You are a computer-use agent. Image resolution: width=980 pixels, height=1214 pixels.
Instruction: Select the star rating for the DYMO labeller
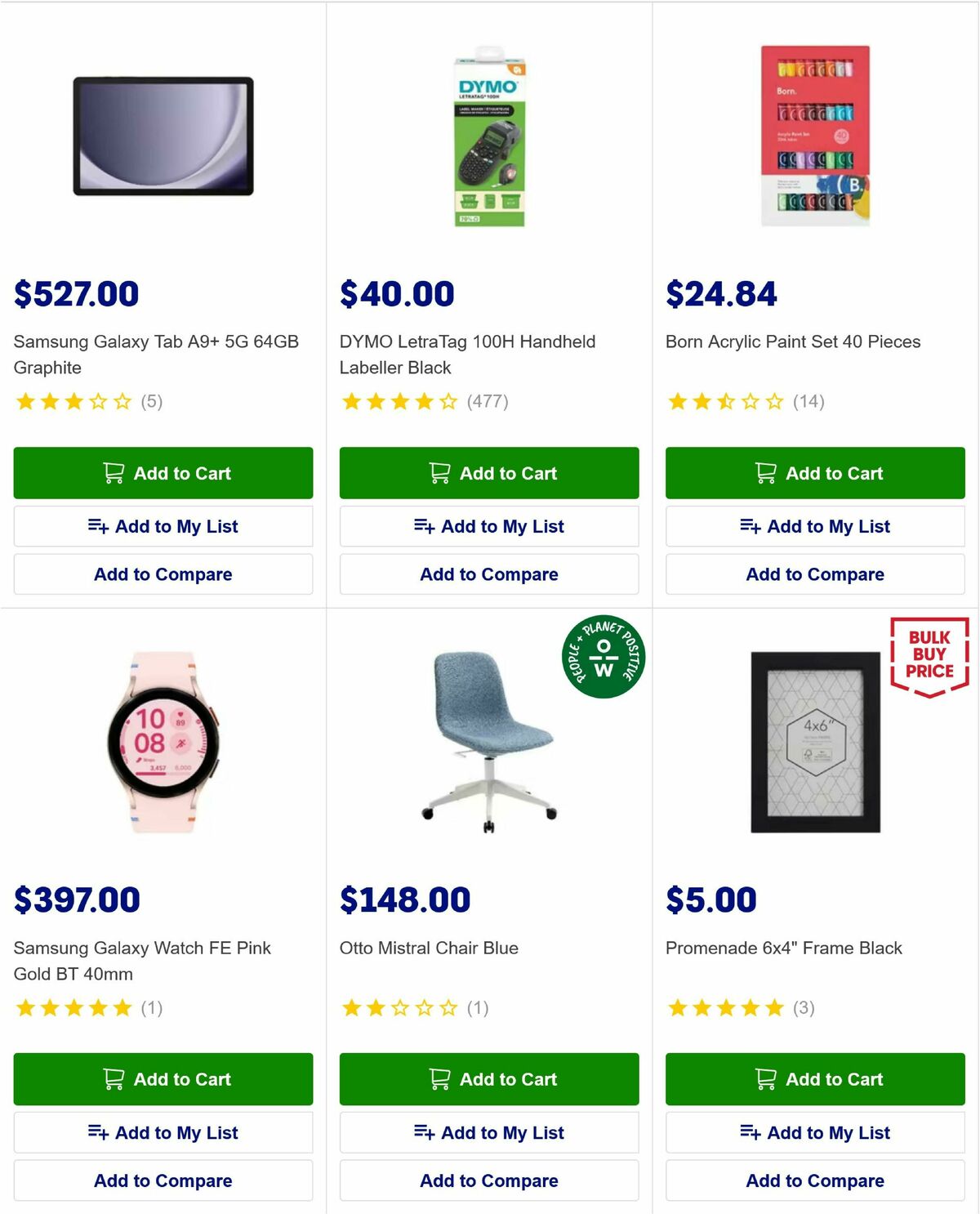tap(400, 401)
